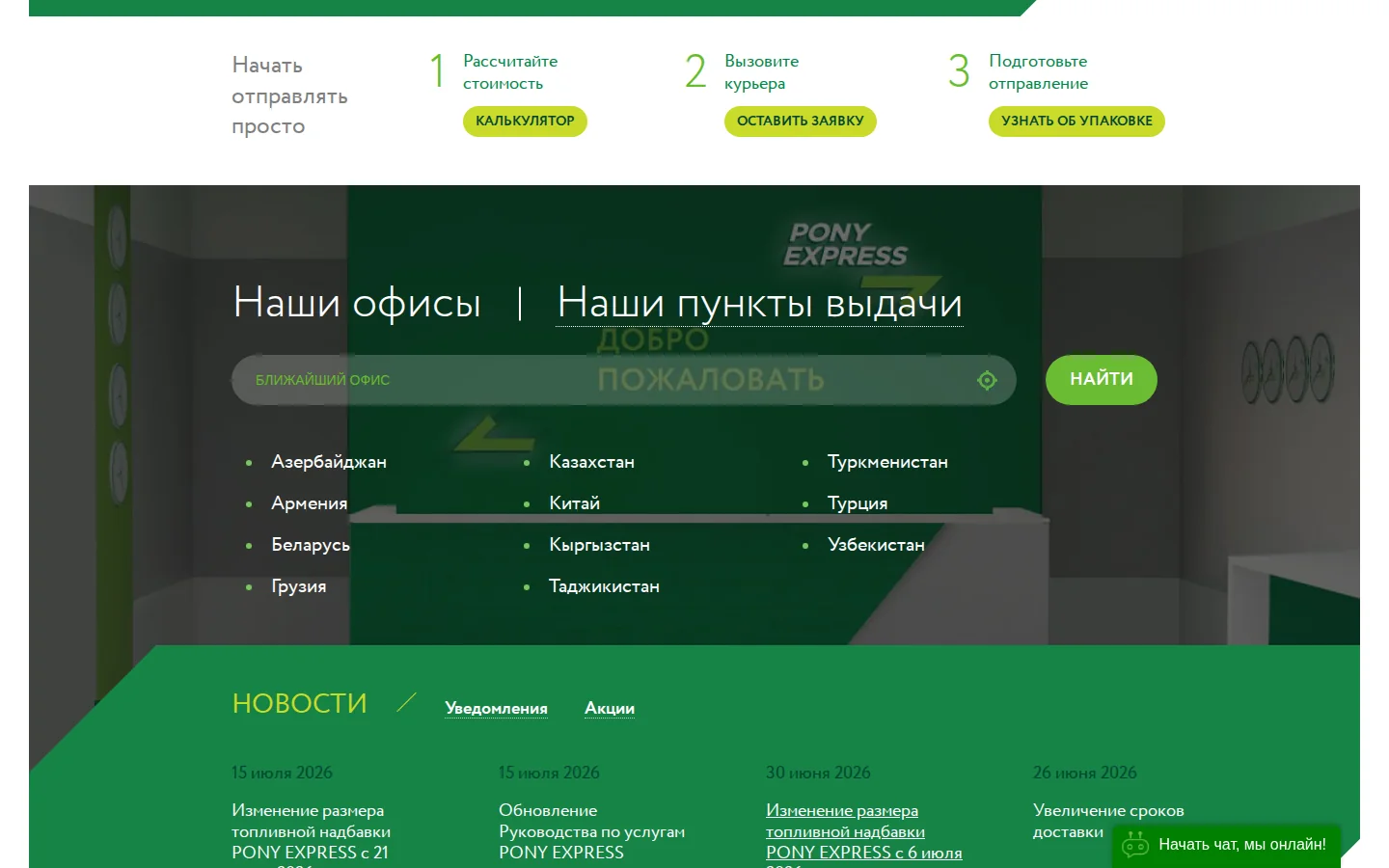Select Беларусь in the country list
1389x868 pixels.
pyautogui.click(x=311, y=545)
